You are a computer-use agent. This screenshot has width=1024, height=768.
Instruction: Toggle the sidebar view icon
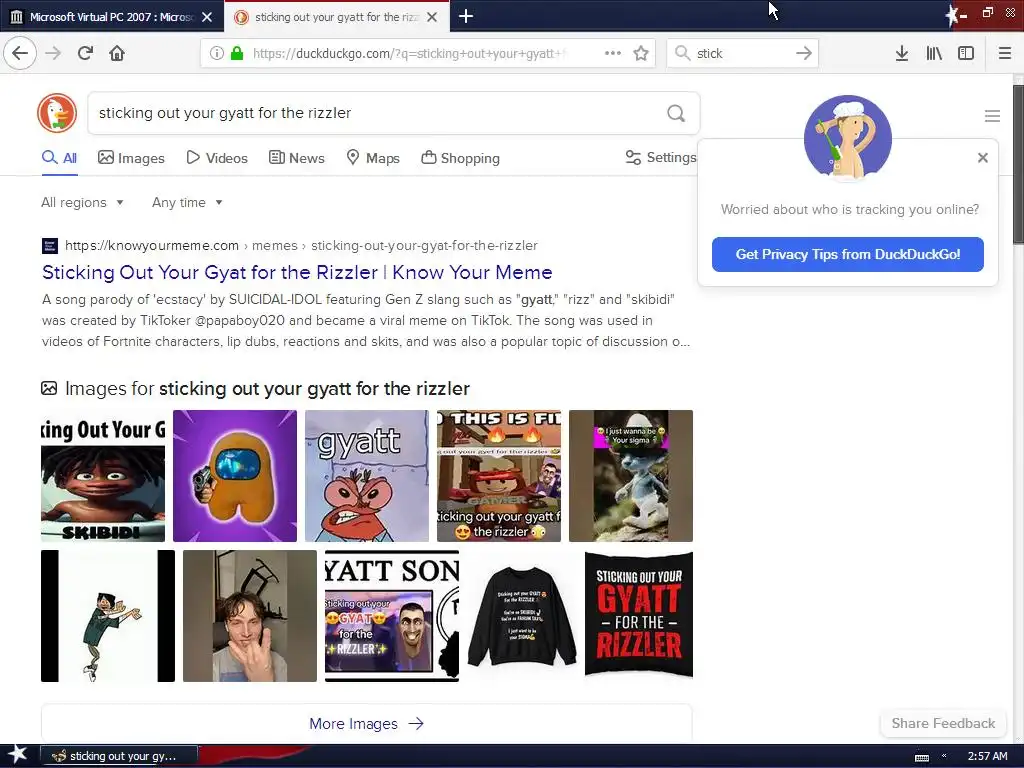pyautogui.click(x=966, y=54)
